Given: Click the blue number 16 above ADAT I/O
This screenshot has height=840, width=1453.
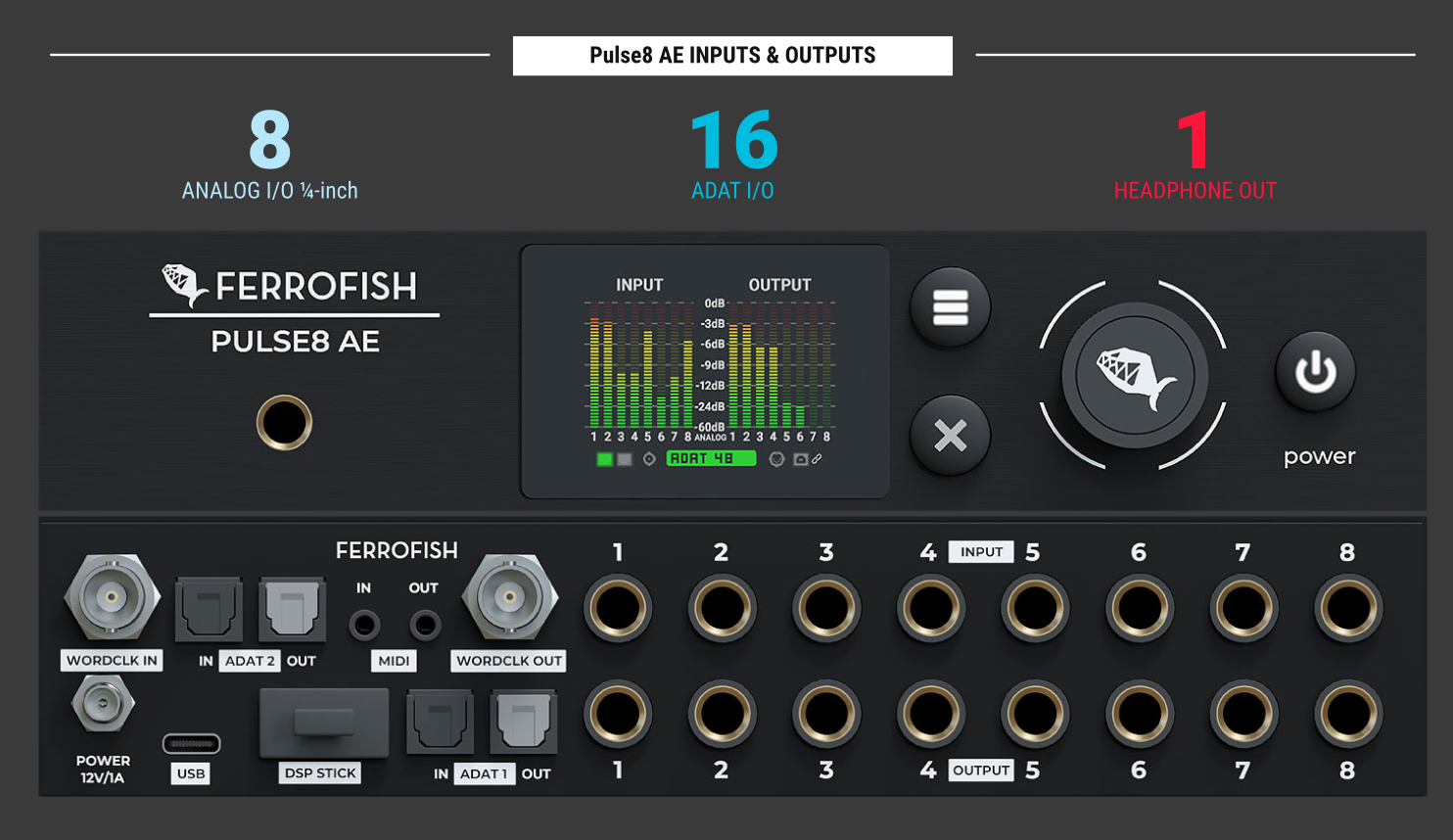Looking at the screenshot, I should click(734, 140).
